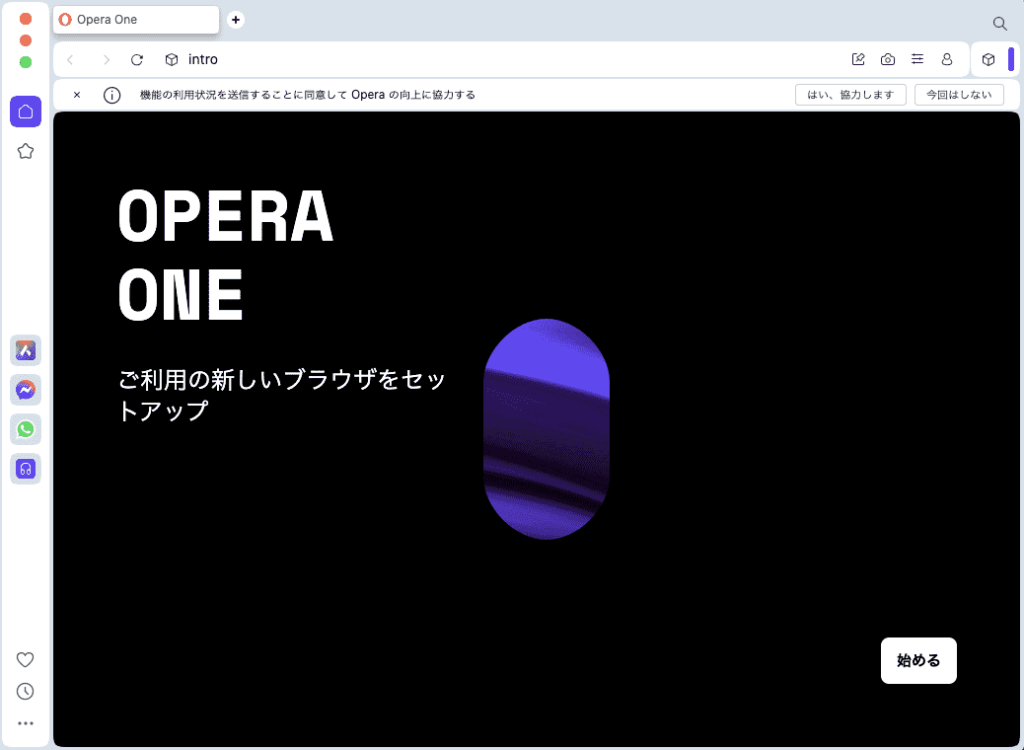Image resolution: width=1024 pixels, height=750 pixels.
Task: Open the Pinboards editor icon
Action: point(857,59)
